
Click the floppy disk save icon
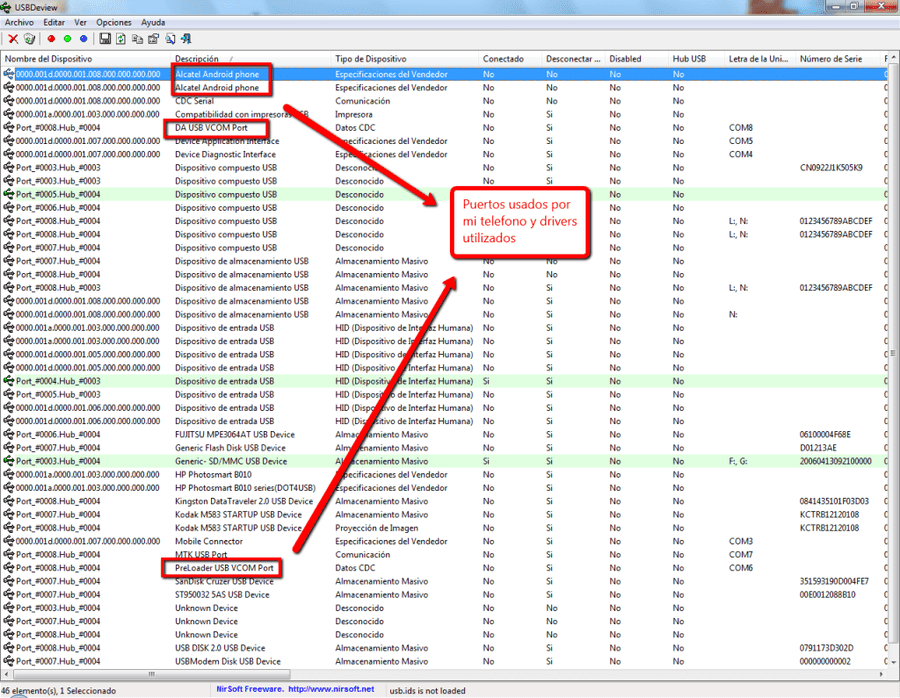point(105,38)
